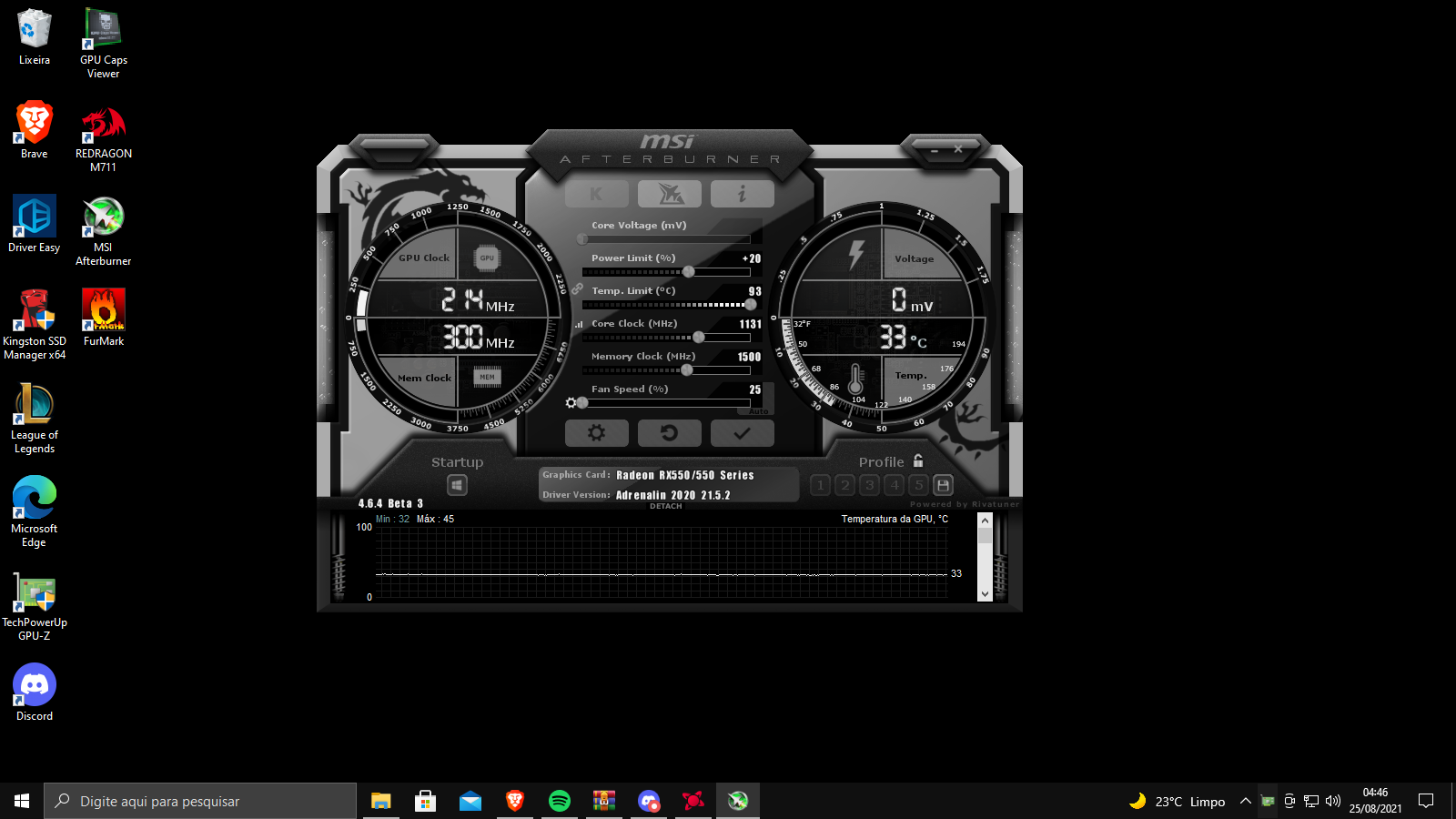Minimize the MSI Afterburner window

(935, 150)
